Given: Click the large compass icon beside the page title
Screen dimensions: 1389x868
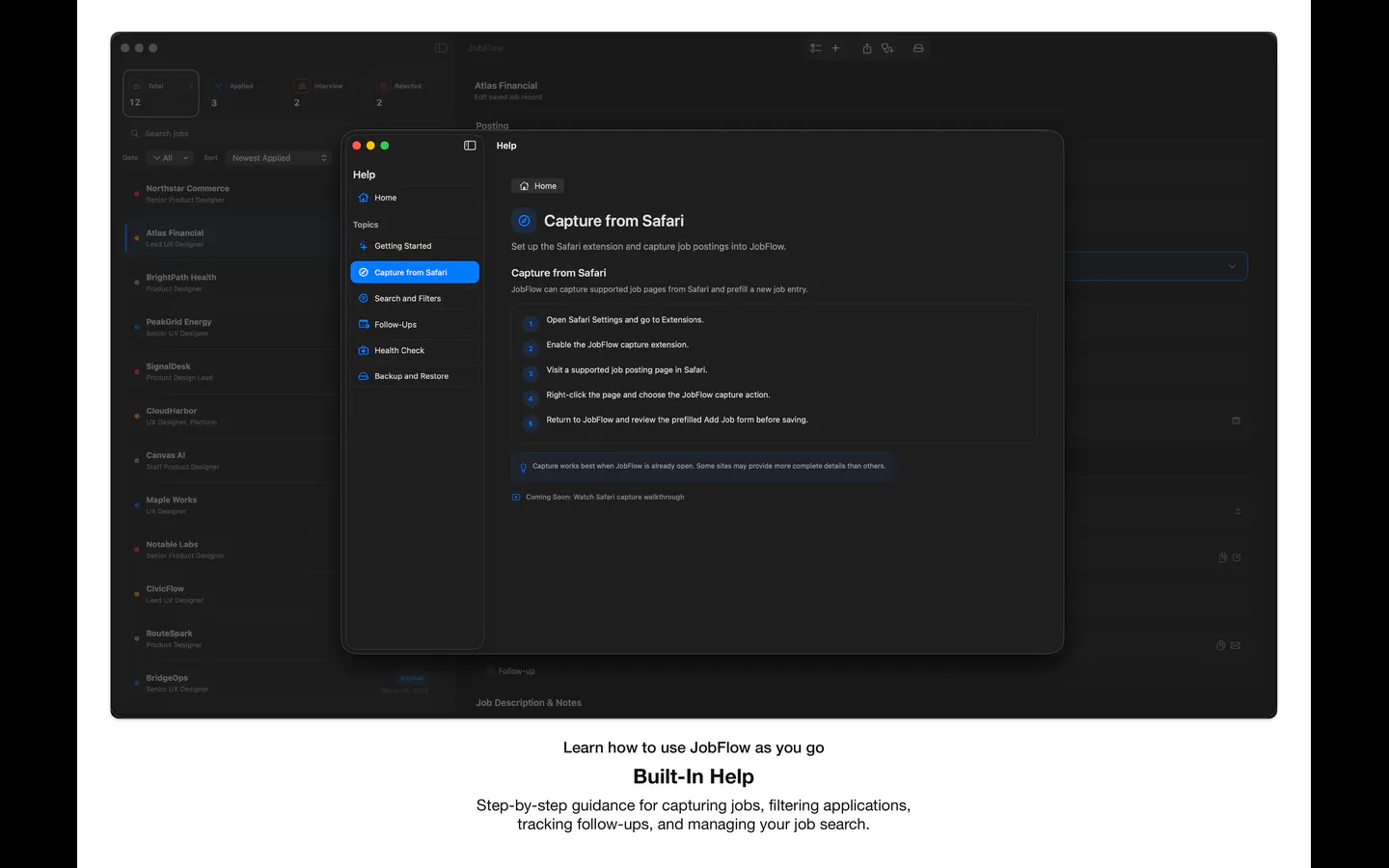Looking at the screenshot, I should [x=524, y=221].
